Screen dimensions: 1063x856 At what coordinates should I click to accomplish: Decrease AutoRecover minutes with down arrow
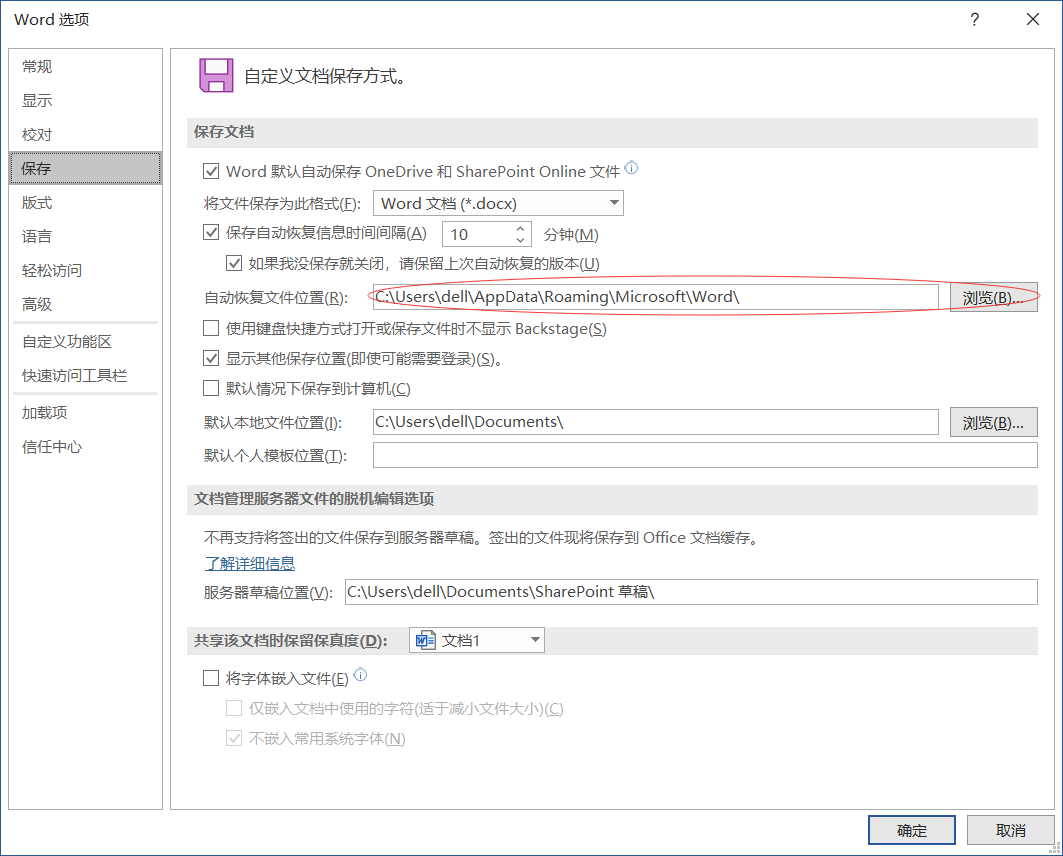(x=520, y=241)
